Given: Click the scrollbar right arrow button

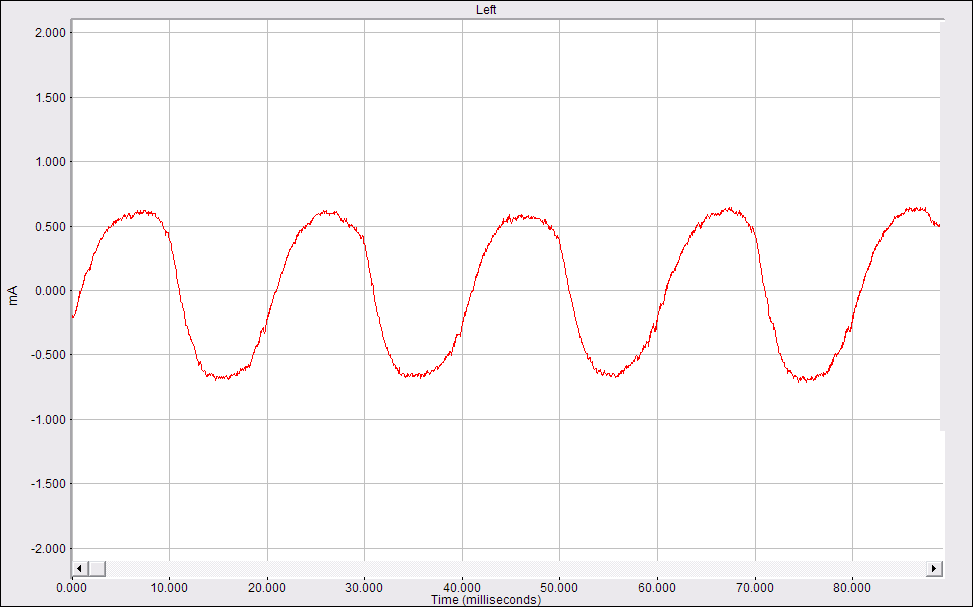Looking at the screenshot, I should tap(935, 569).
